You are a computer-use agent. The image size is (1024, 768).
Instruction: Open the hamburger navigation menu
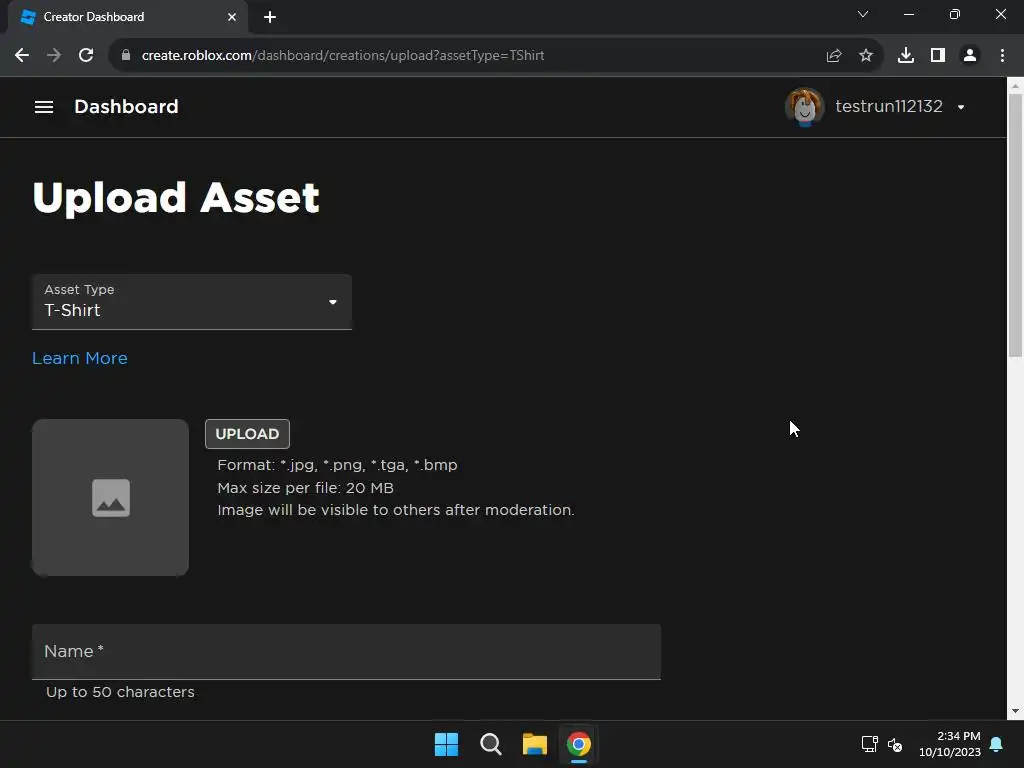pyautogui.click(x=44, y=106)
